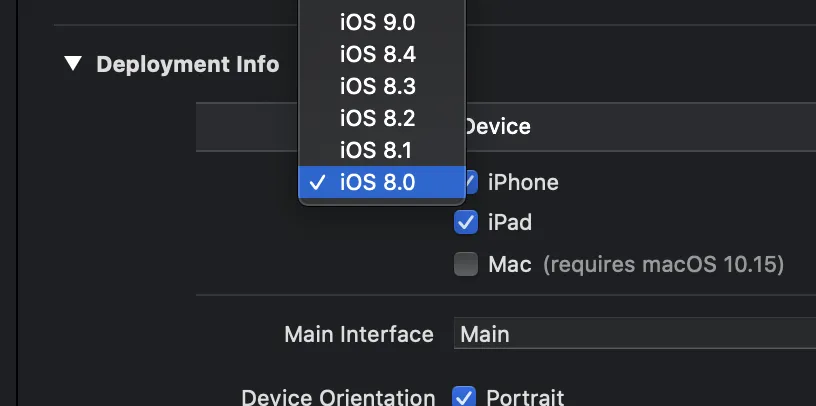Image resolution: width=816 pixels, height=406 pixels.
Task: Pick iOS 8.3 in the dropdown list
Action: 376,87
